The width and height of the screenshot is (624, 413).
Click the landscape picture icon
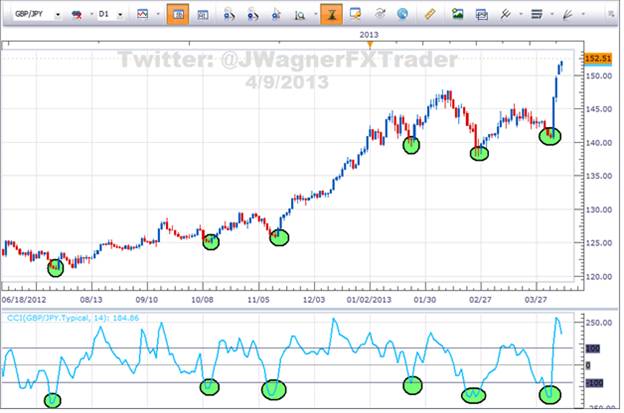point(458,16)
